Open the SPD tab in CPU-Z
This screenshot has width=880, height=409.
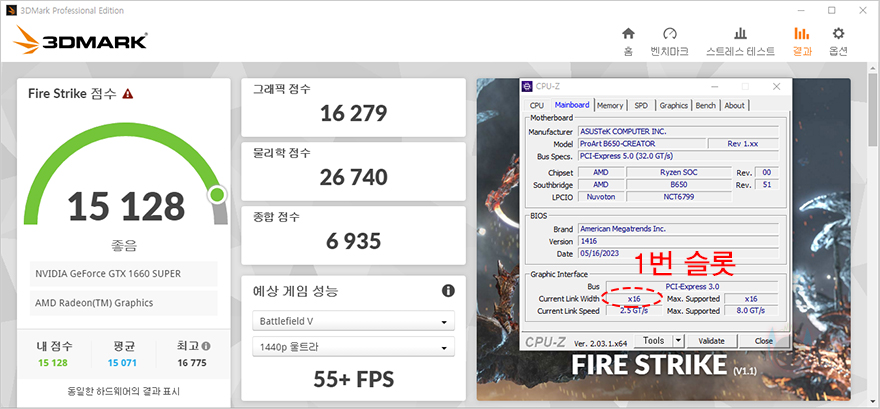click(640, 105)
